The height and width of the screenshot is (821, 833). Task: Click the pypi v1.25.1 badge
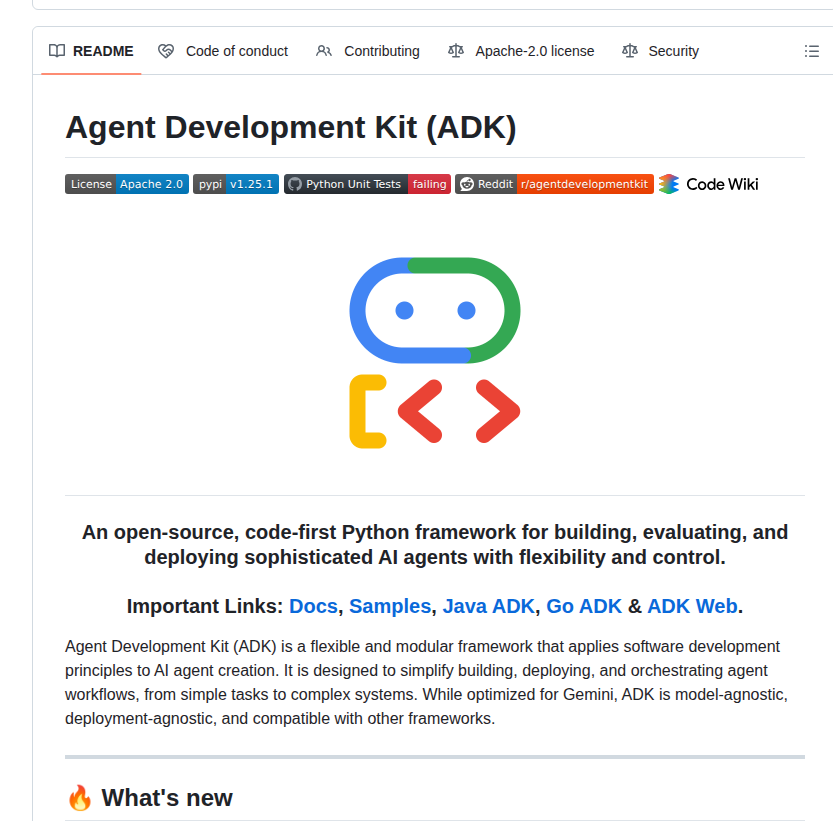tap(235, 184)
